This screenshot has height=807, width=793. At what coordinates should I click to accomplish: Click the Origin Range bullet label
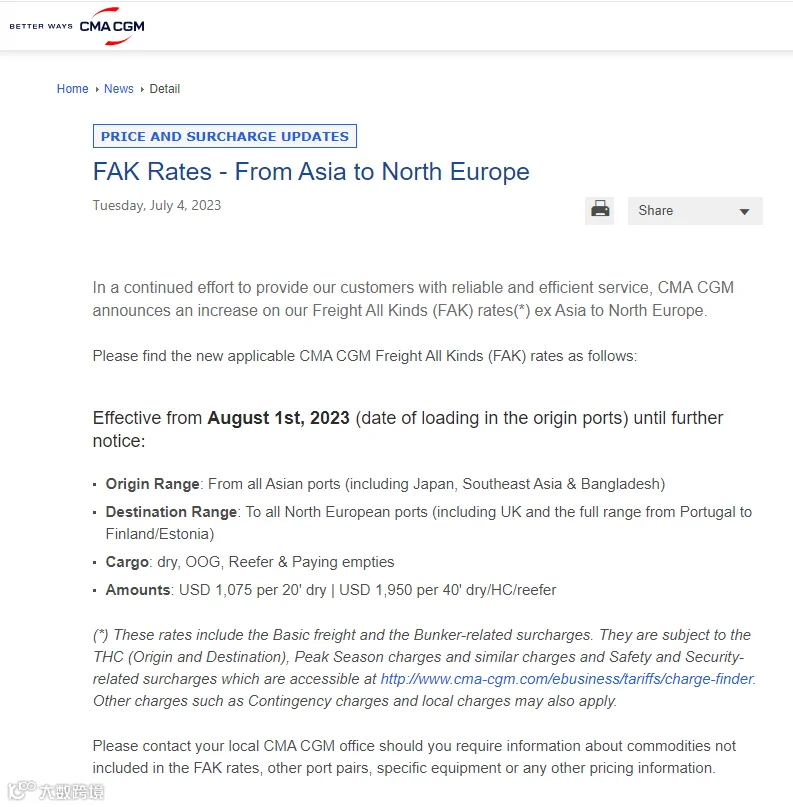point(152,484)
